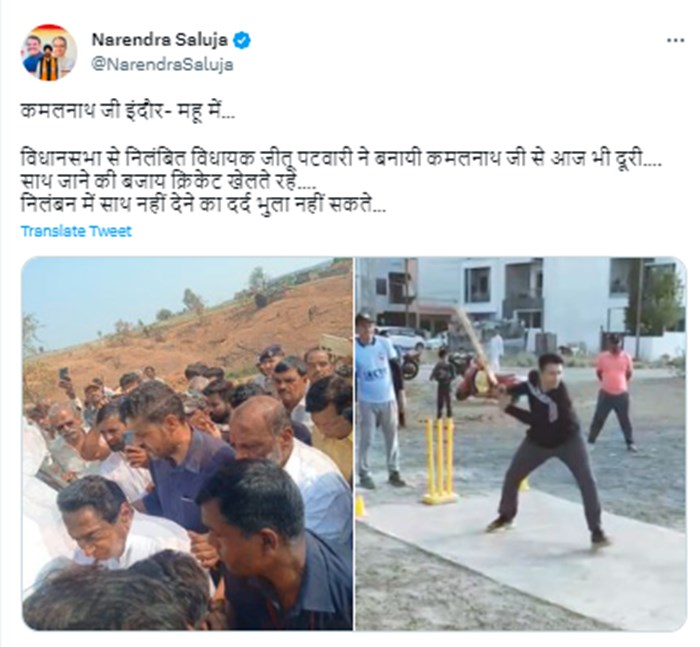Click the Translate Tweet link
The width and height of the screenshot is (700, 647).
pos(76,231)
